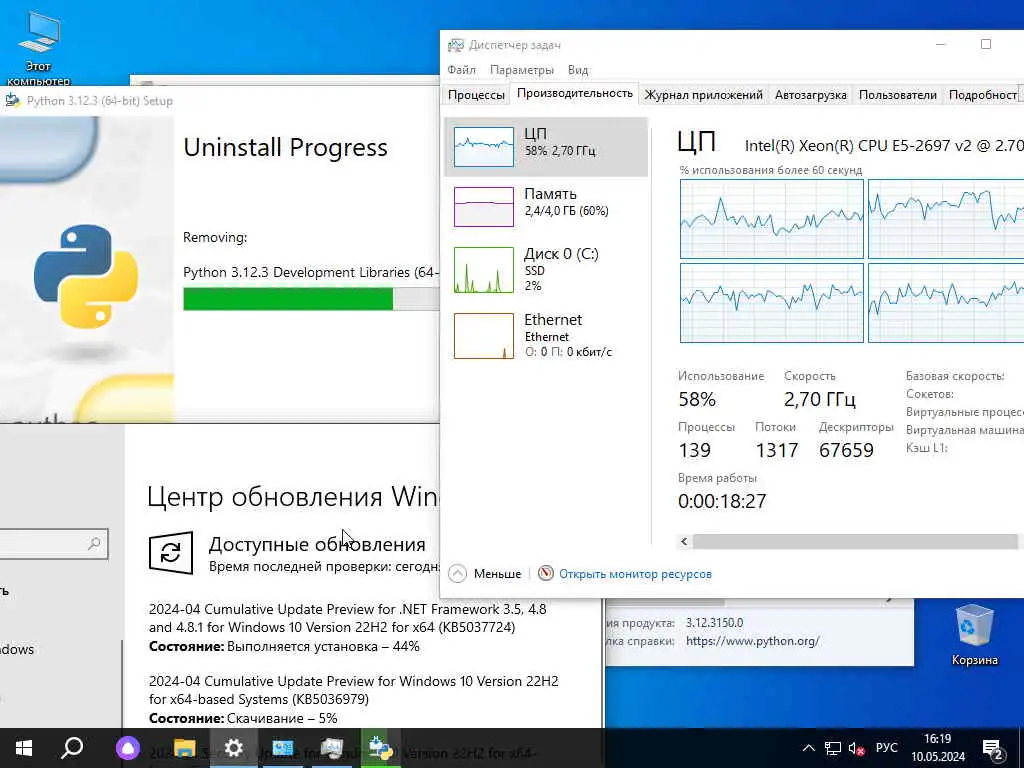Open the Файл menu in Task Manager

(x=462, y=70)
